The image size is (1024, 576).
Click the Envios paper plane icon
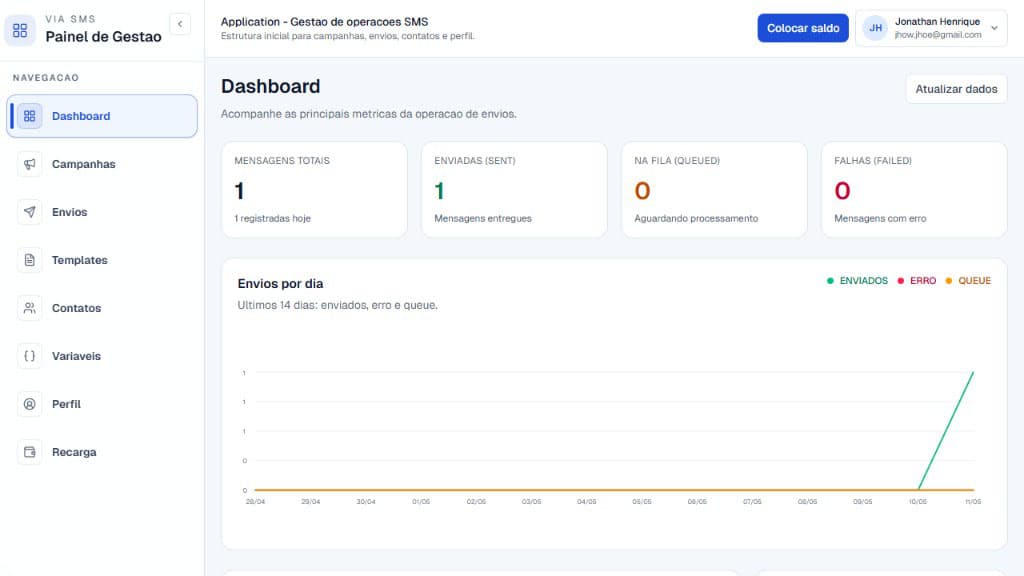[x=29, y=212]
